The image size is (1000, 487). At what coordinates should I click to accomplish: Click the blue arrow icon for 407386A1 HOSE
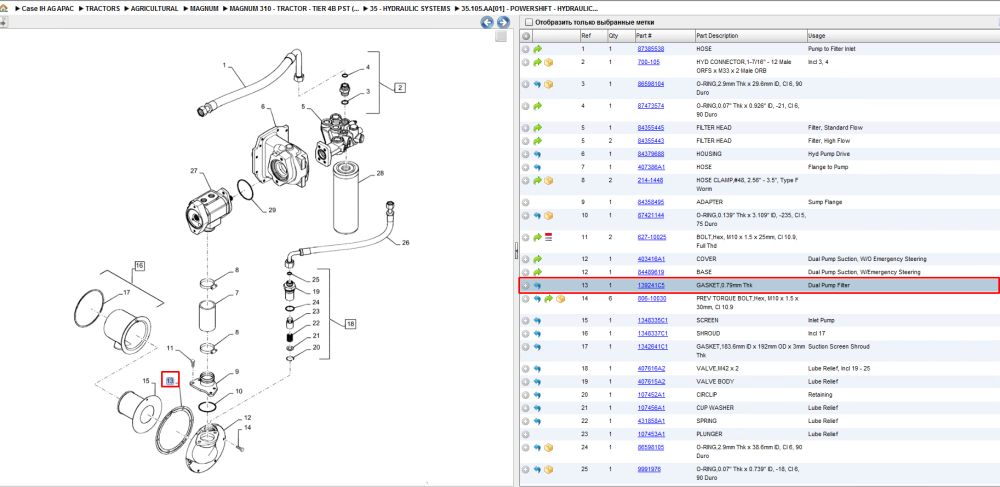coord(538,168)
